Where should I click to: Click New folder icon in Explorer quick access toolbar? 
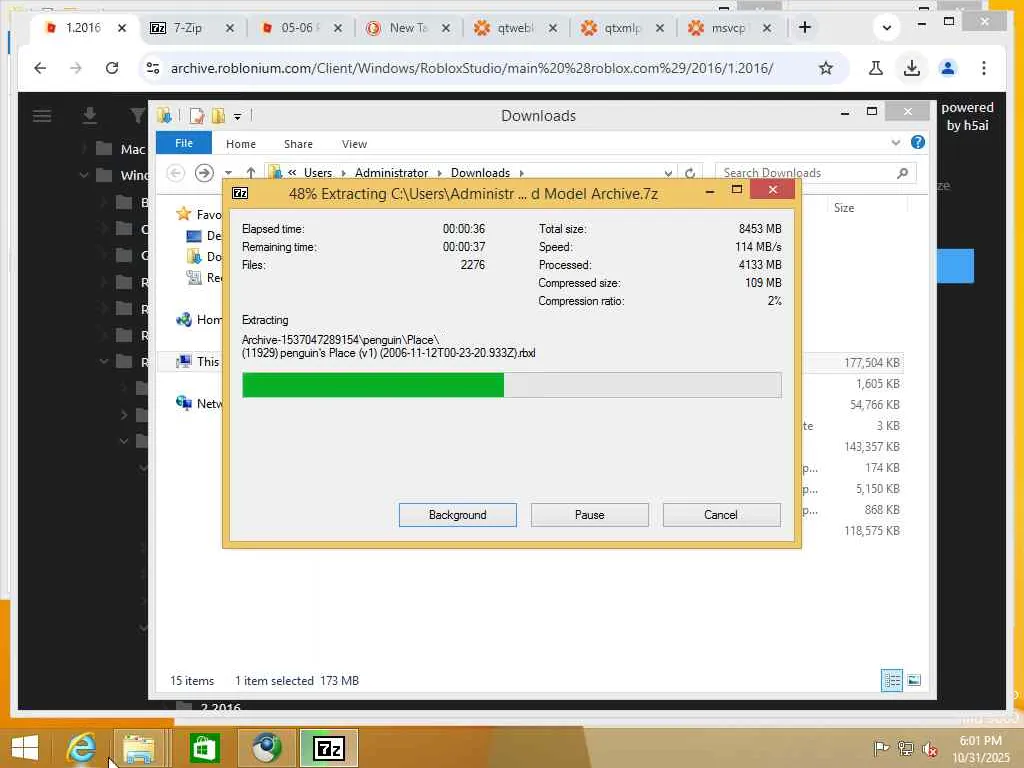[218, 116]
